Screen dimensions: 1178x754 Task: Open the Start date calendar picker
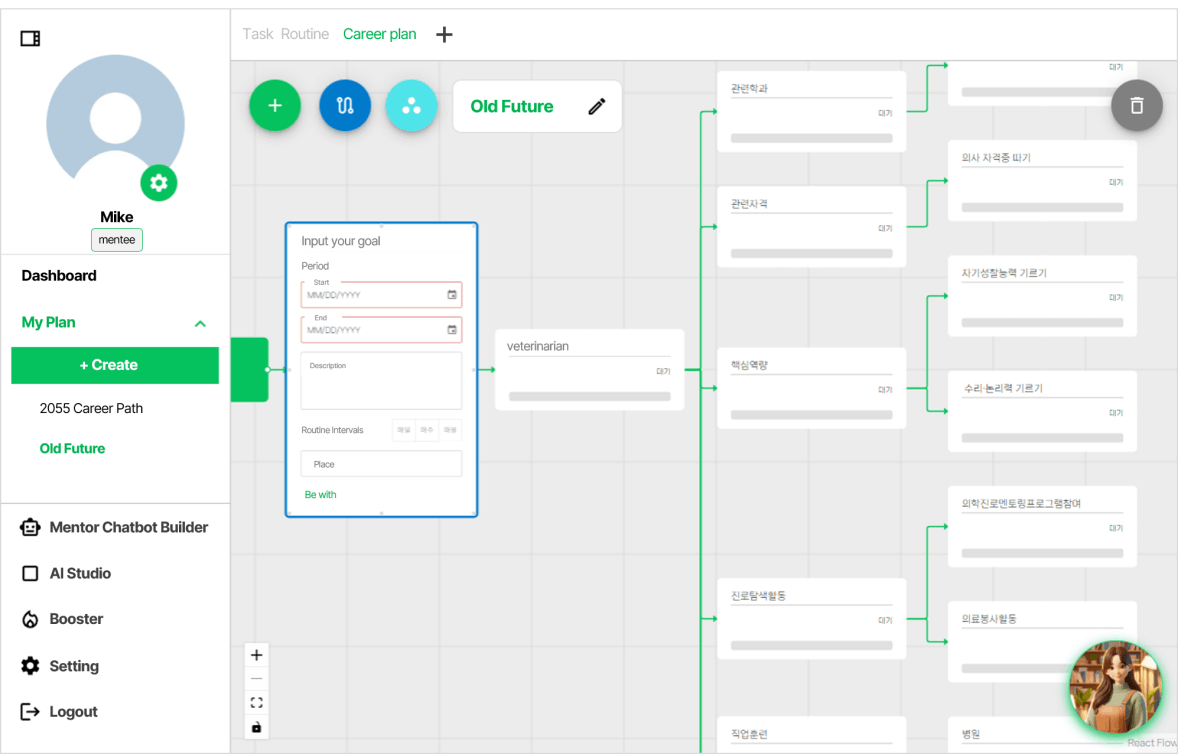[x=452, y=295]
